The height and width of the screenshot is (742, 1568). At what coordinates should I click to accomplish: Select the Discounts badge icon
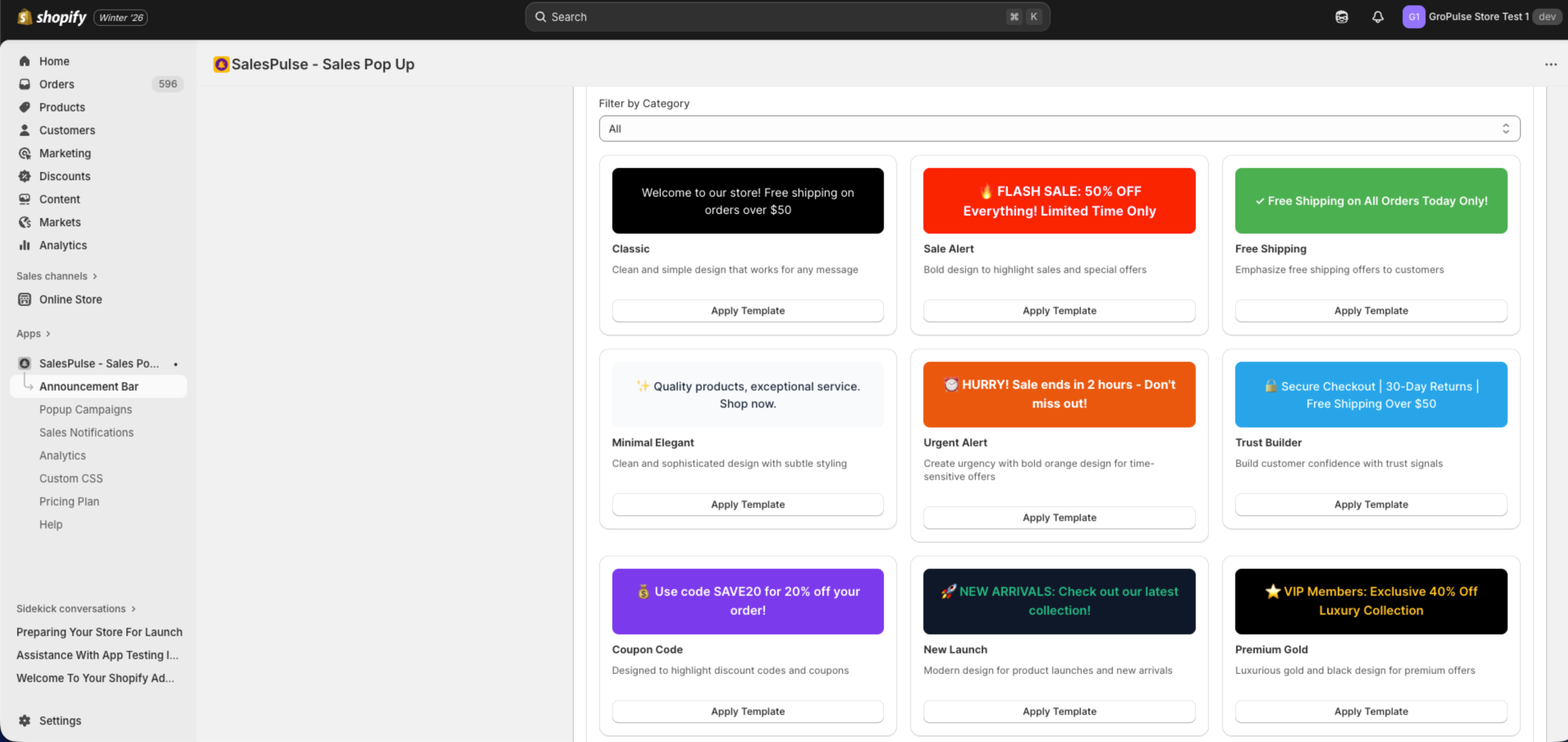click(x=24, y=176)
